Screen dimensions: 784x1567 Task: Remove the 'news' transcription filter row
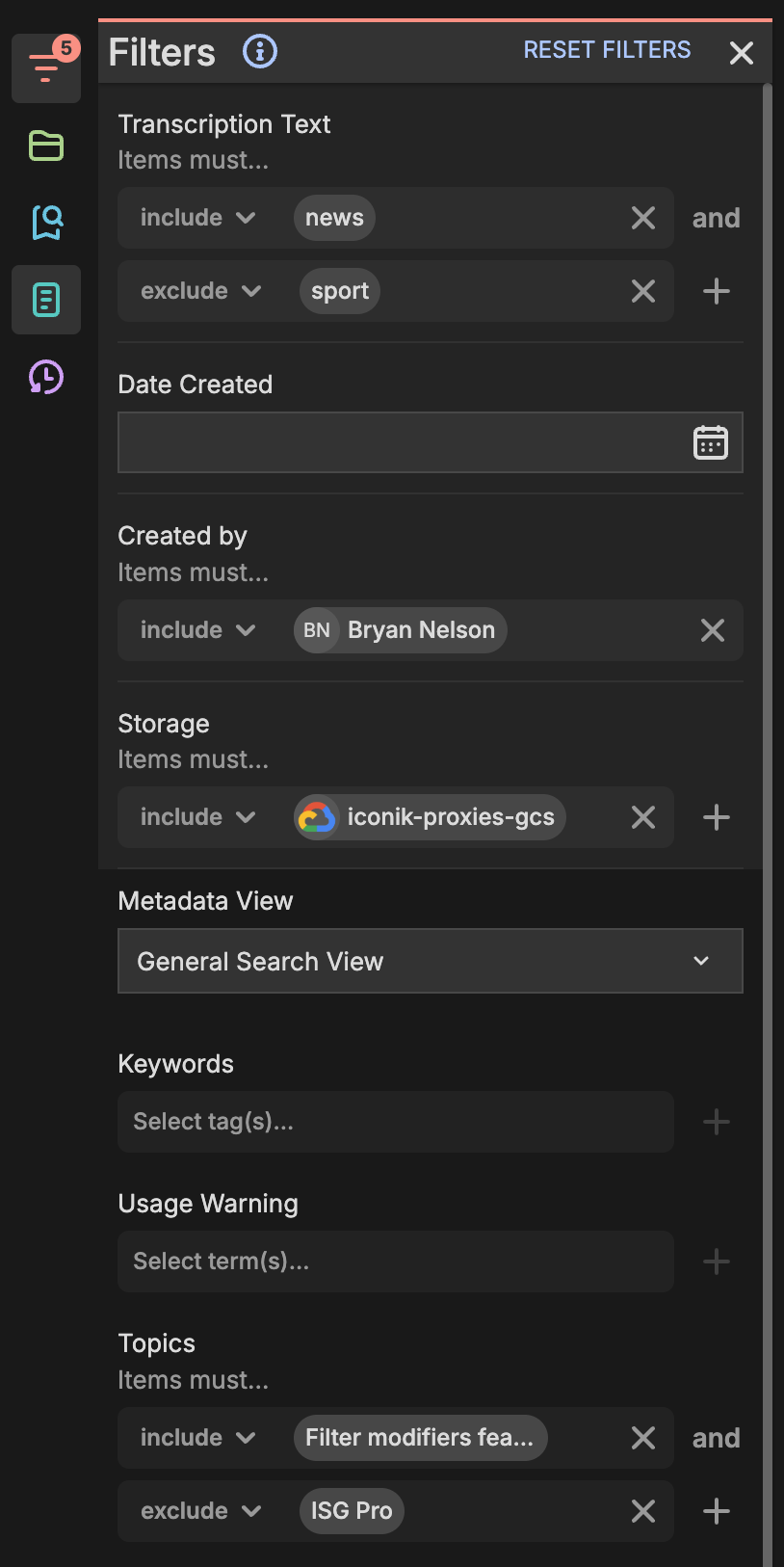coord(643,218)
